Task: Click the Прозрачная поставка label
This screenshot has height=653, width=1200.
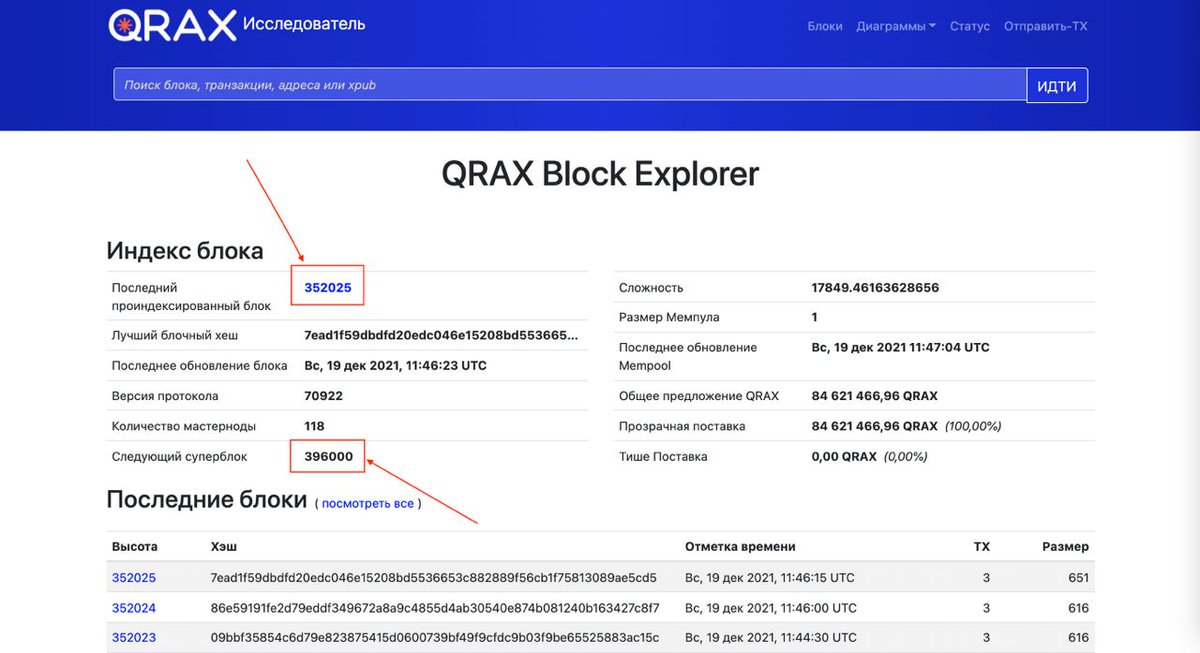Action: 682,426
